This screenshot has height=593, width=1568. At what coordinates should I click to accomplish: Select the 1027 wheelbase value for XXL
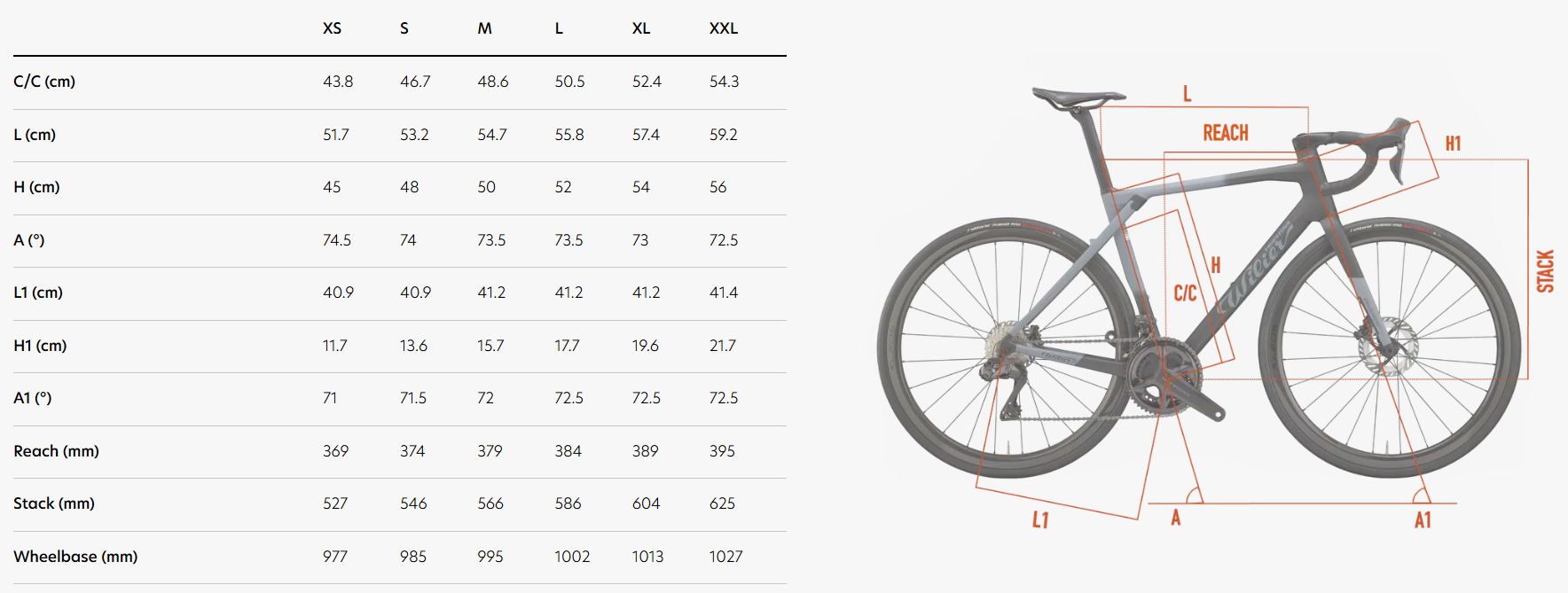pyautogui.click(x=725, y=557)
